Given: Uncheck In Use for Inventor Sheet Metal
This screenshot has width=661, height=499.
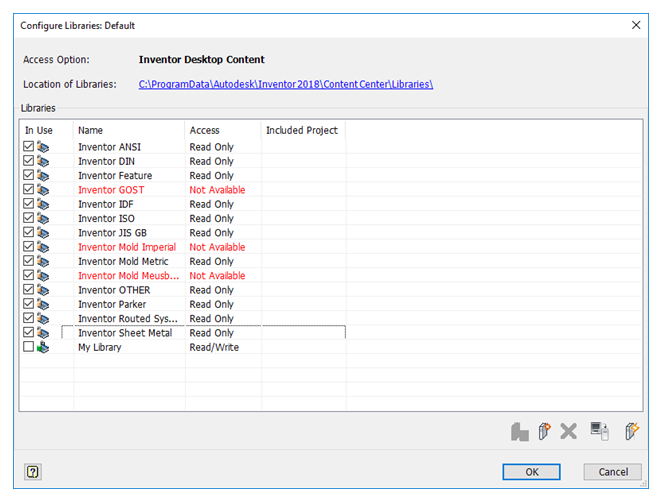Looking at the screenshot, I should click(x=28, y=333).
